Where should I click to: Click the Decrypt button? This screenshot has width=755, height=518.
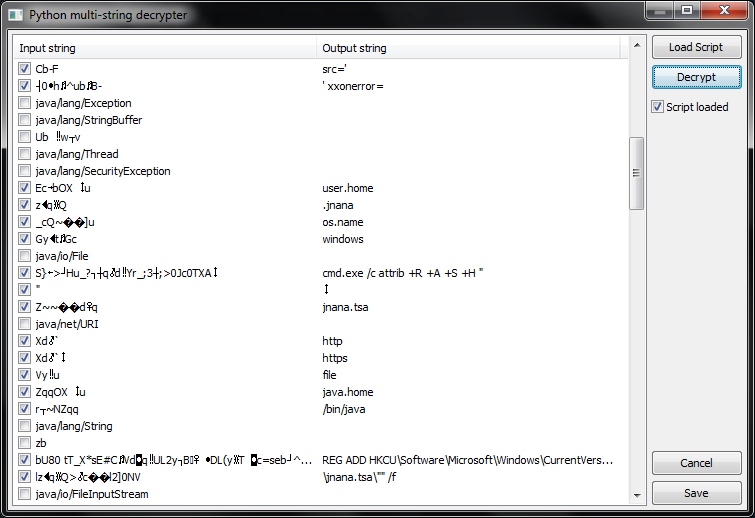[696, 77]
